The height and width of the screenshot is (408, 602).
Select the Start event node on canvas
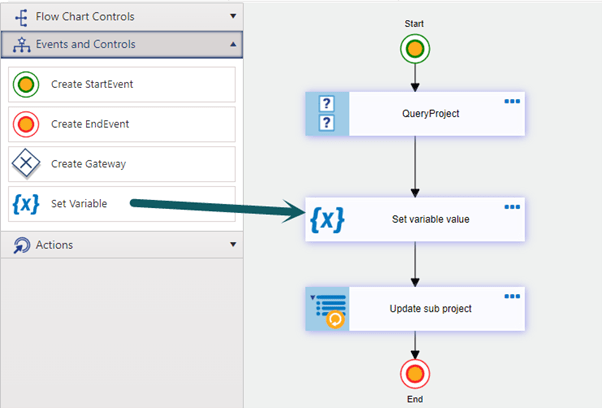tap(415, 49)
